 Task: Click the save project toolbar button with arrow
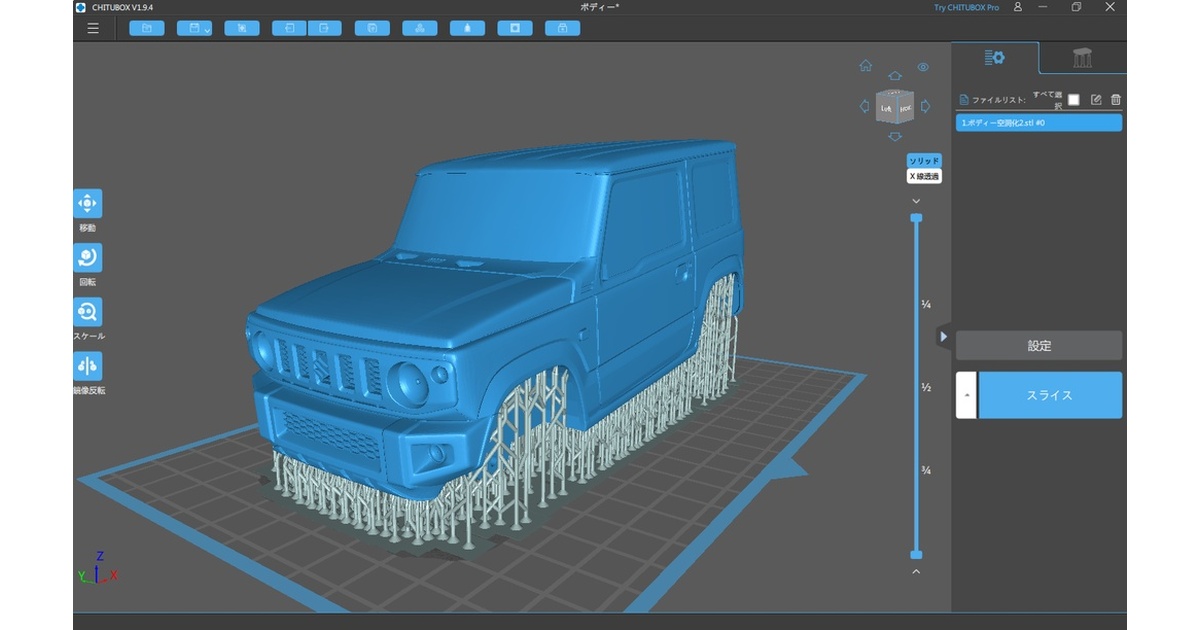(194, 28)
